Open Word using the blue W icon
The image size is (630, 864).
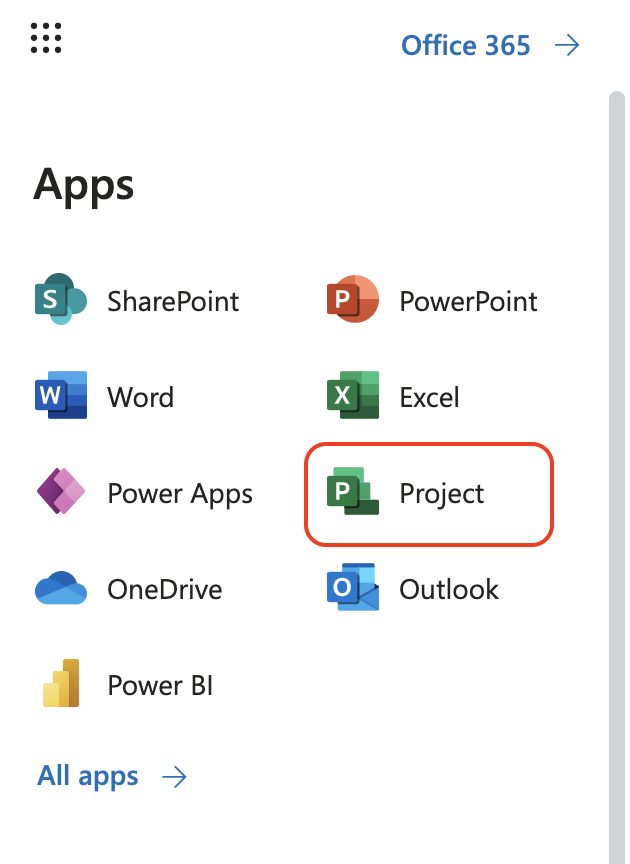[61, 395]
